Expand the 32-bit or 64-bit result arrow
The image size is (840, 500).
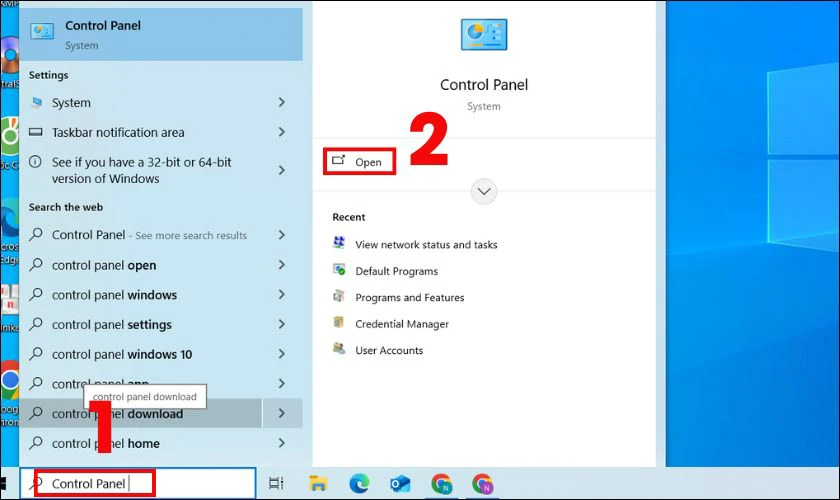(282, 170)
